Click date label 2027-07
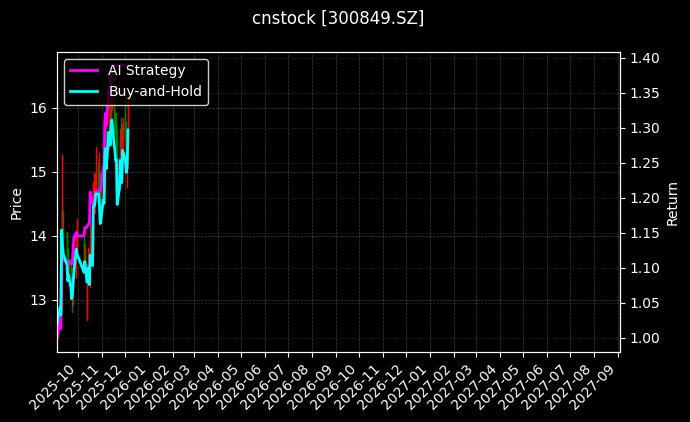690x422 pixels. [545, 386]
